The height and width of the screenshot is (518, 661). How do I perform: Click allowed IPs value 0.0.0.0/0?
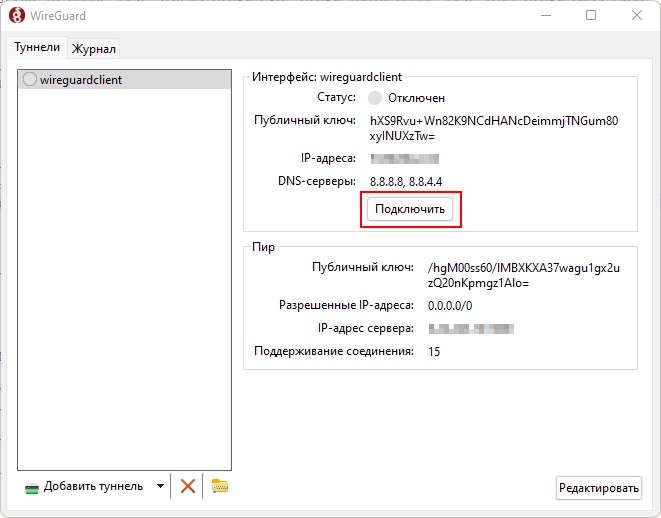pos(450,306)
